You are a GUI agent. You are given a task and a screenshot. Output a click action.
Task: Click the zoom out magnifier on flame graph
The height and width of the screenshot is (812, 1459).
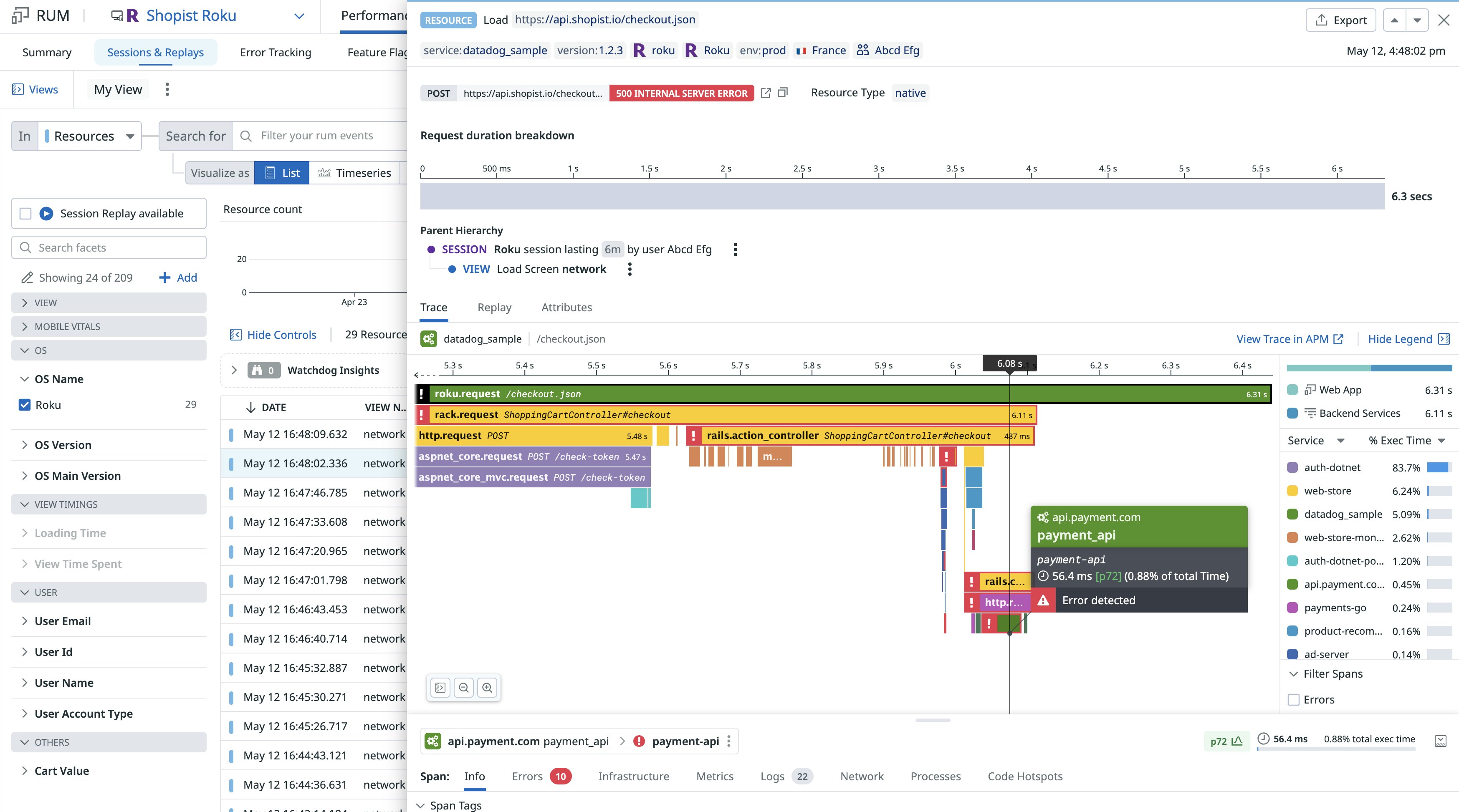coord(464,687)
